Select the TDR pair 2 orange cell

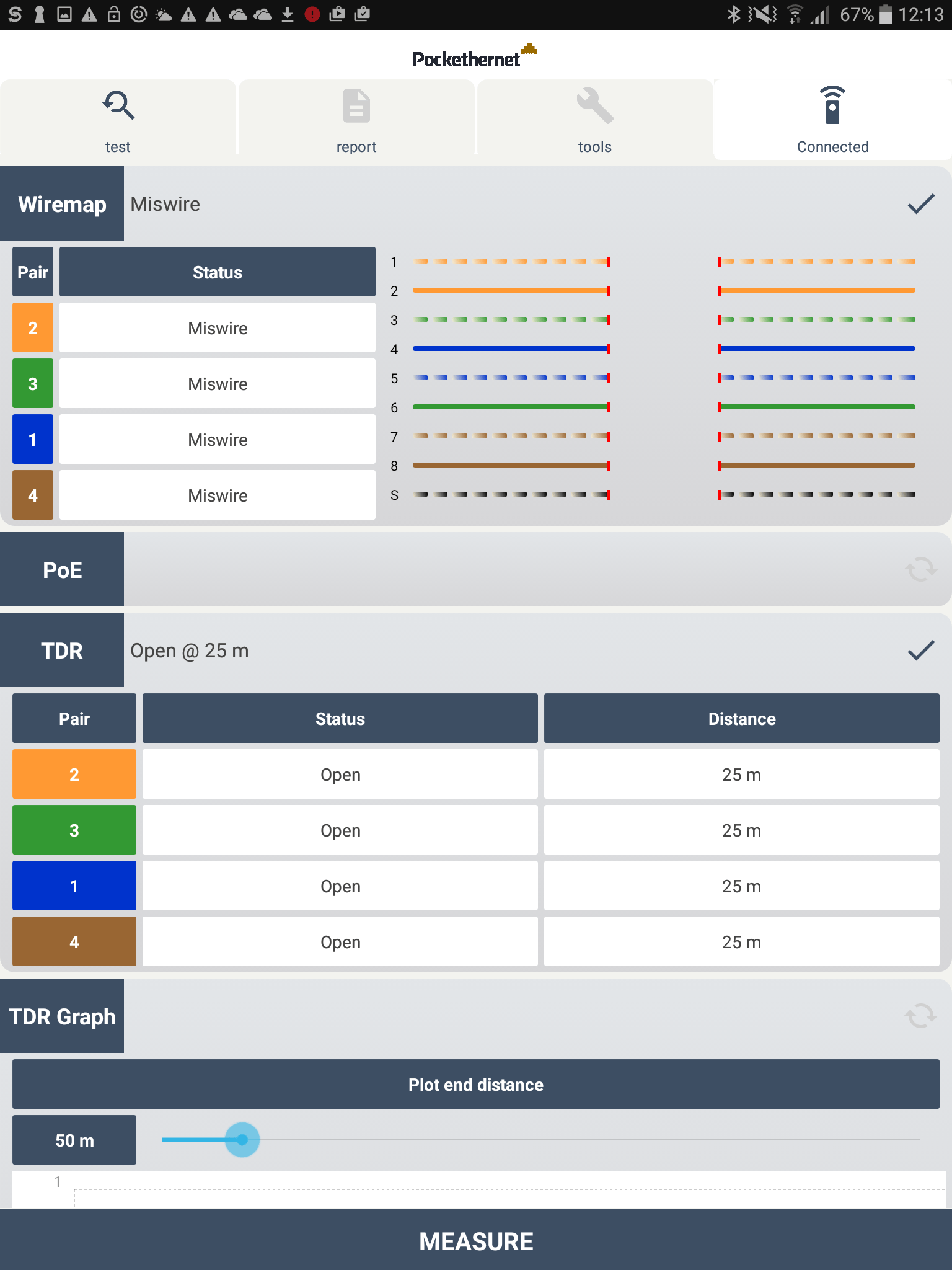(74, 774)
